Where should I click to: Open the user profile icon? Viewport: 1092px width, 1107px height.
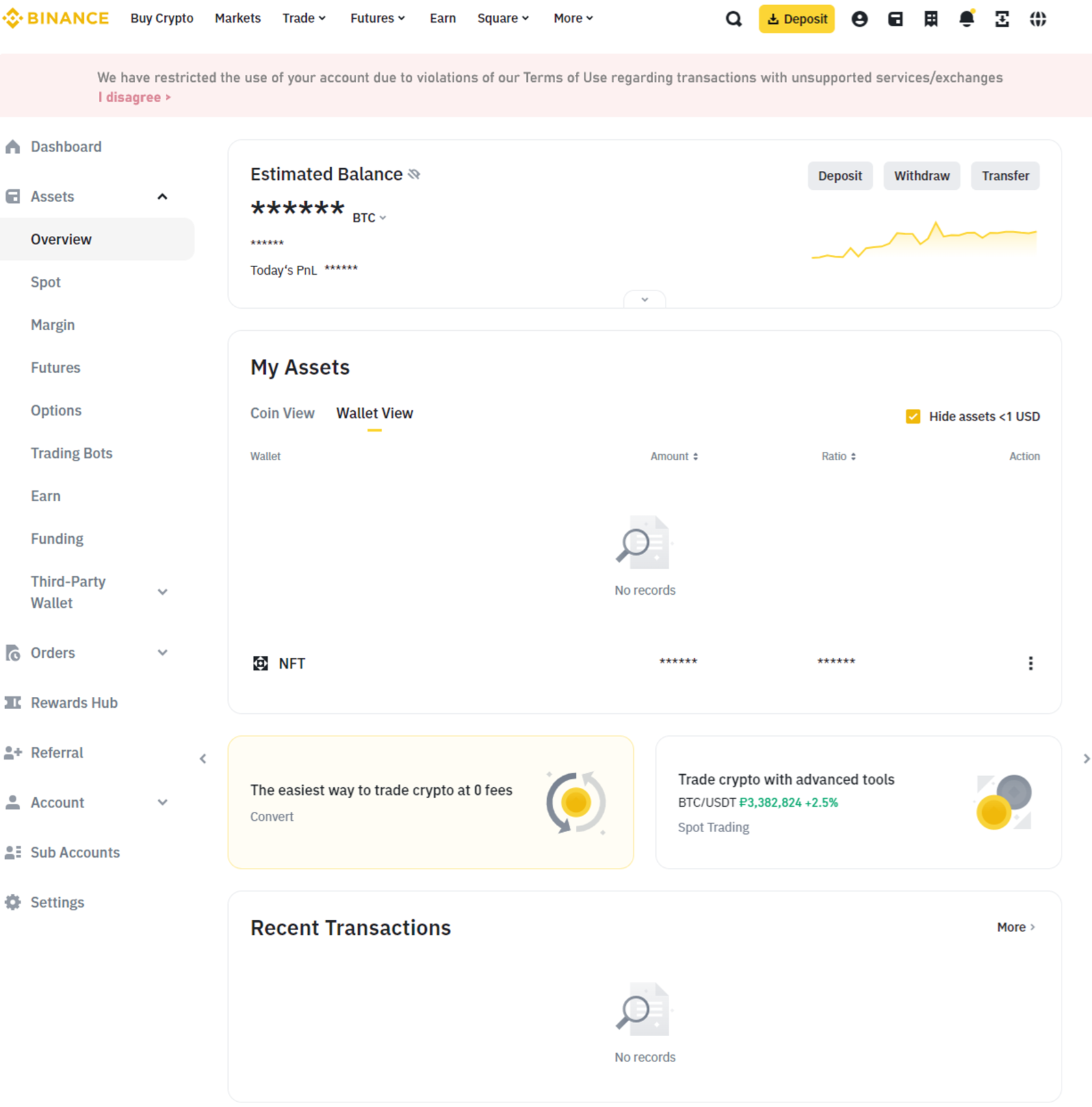pyautogui.click(x=859, y=19)
